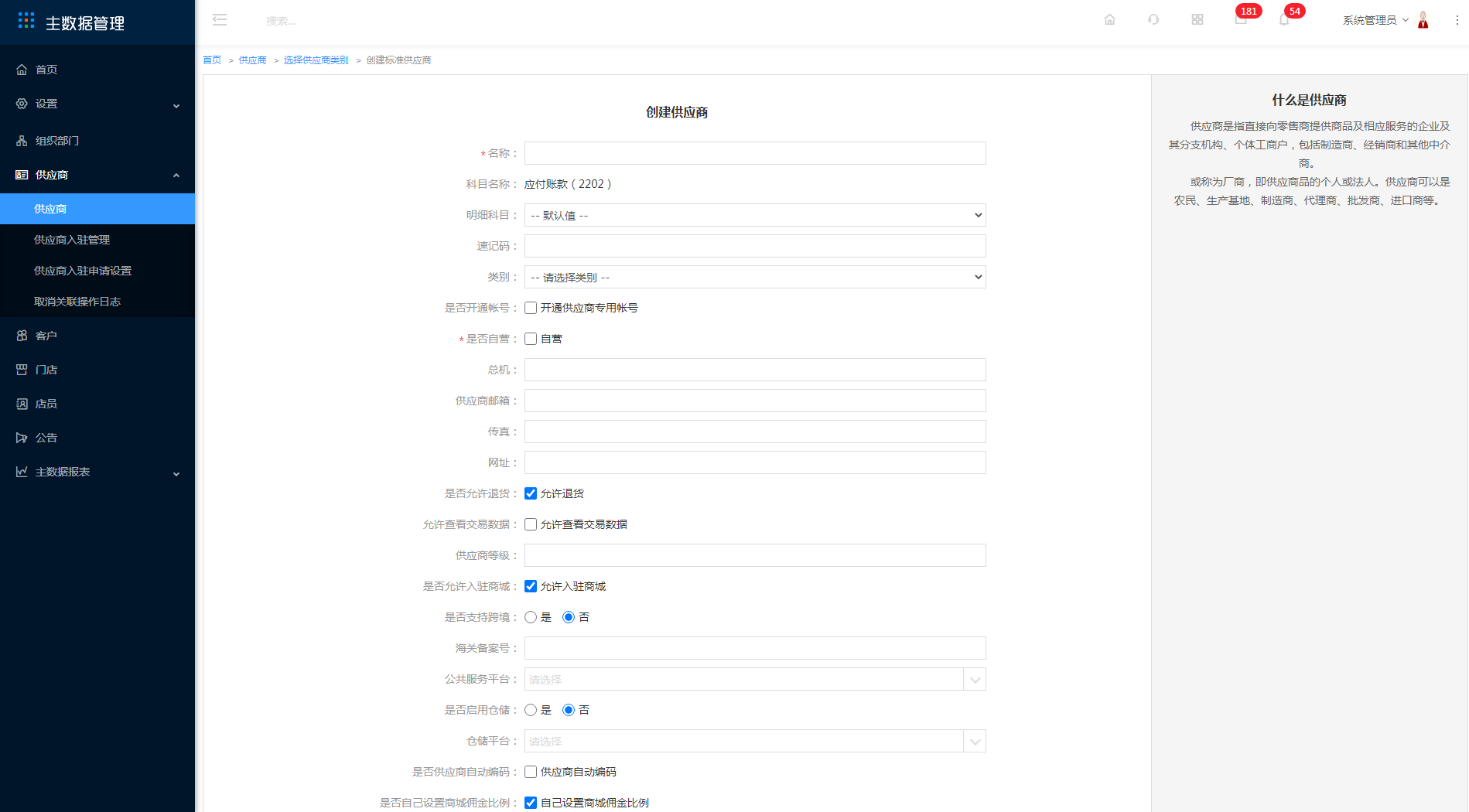Screen dimensions: 1469x812
Task: Click the 总机 input field
Action: point(755,370)
